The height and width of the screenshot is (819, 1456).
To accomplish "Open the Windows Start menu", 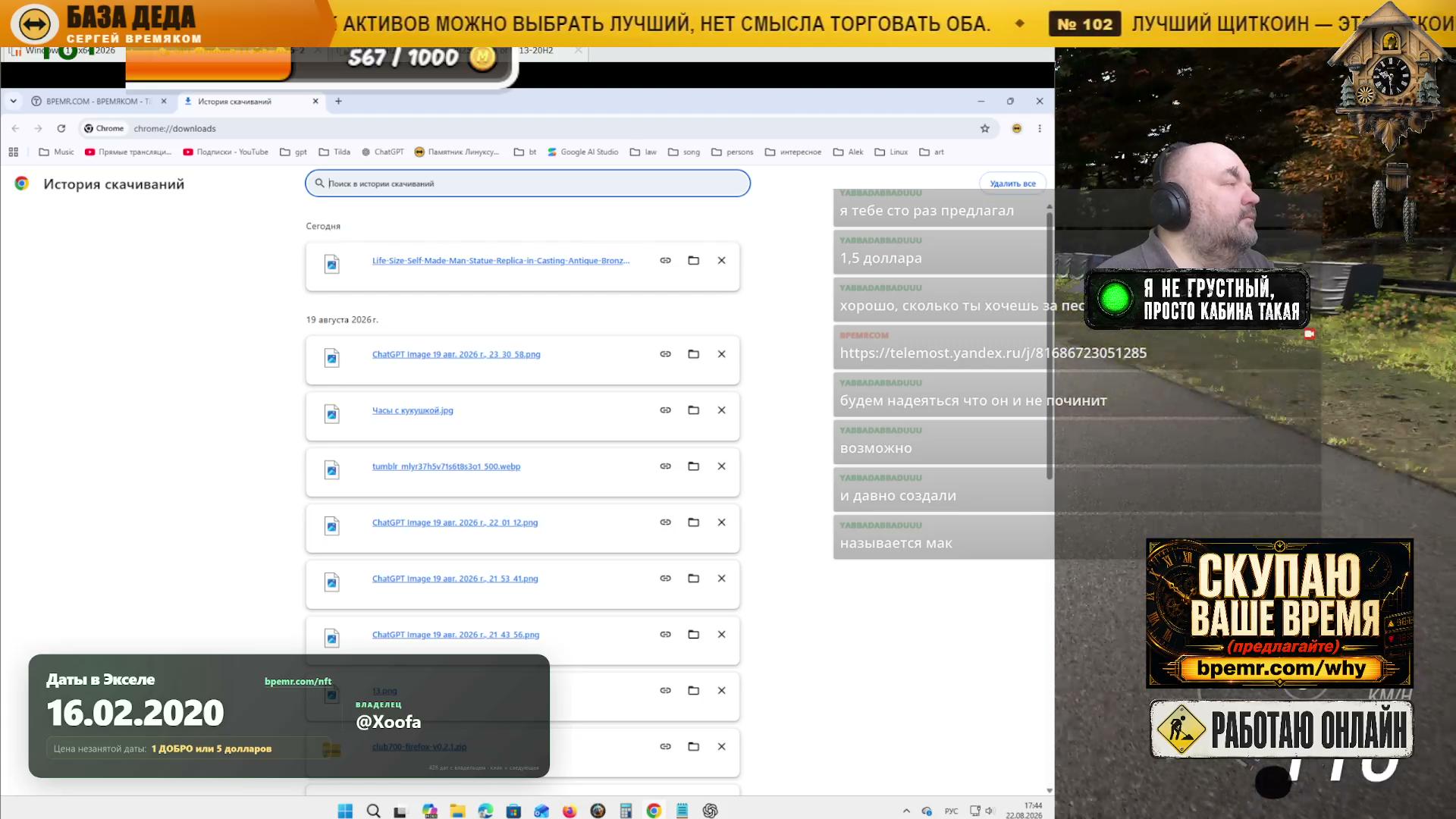I will pos(345,811).
